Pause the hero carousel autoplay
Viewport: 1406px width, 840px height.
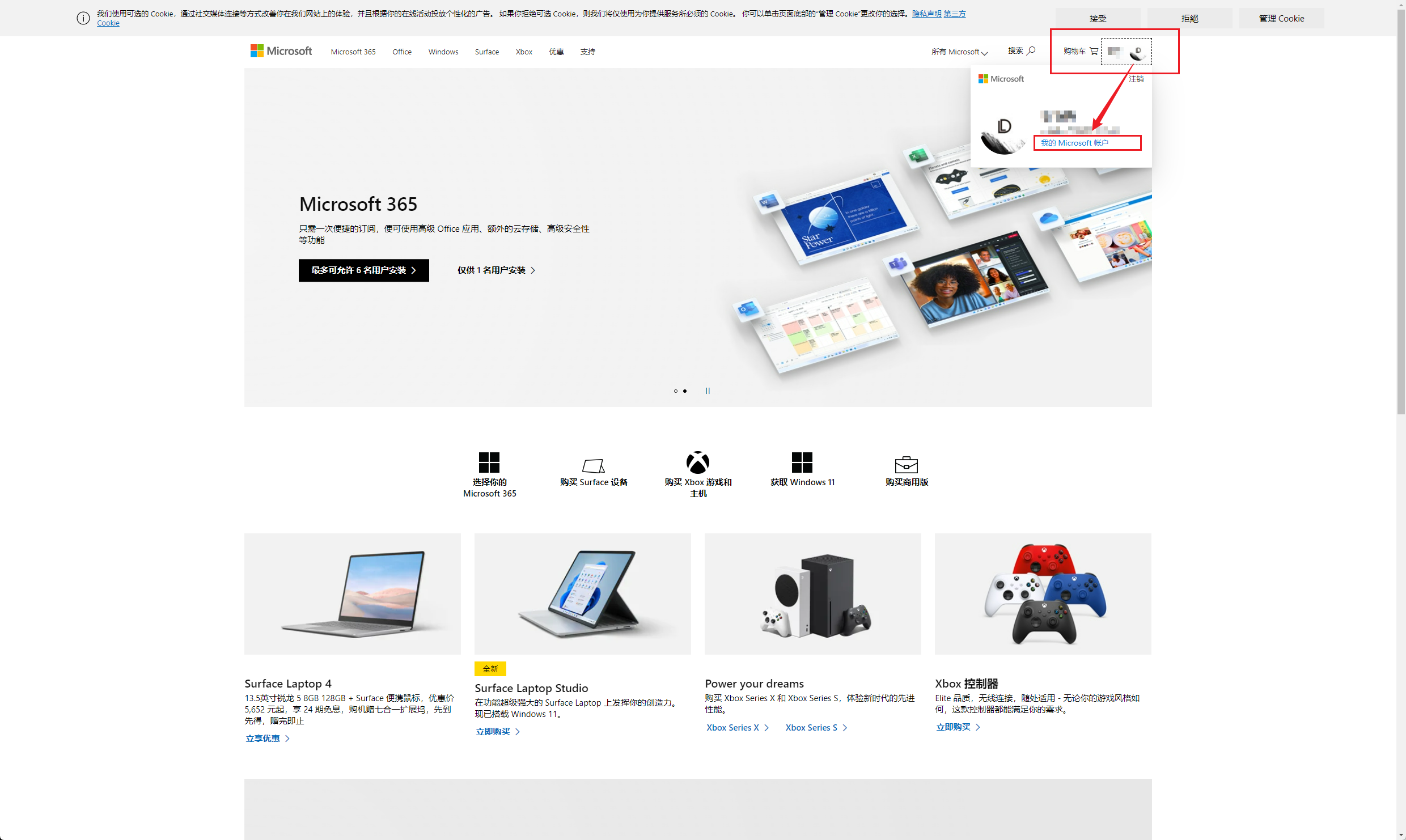(708, 391)
